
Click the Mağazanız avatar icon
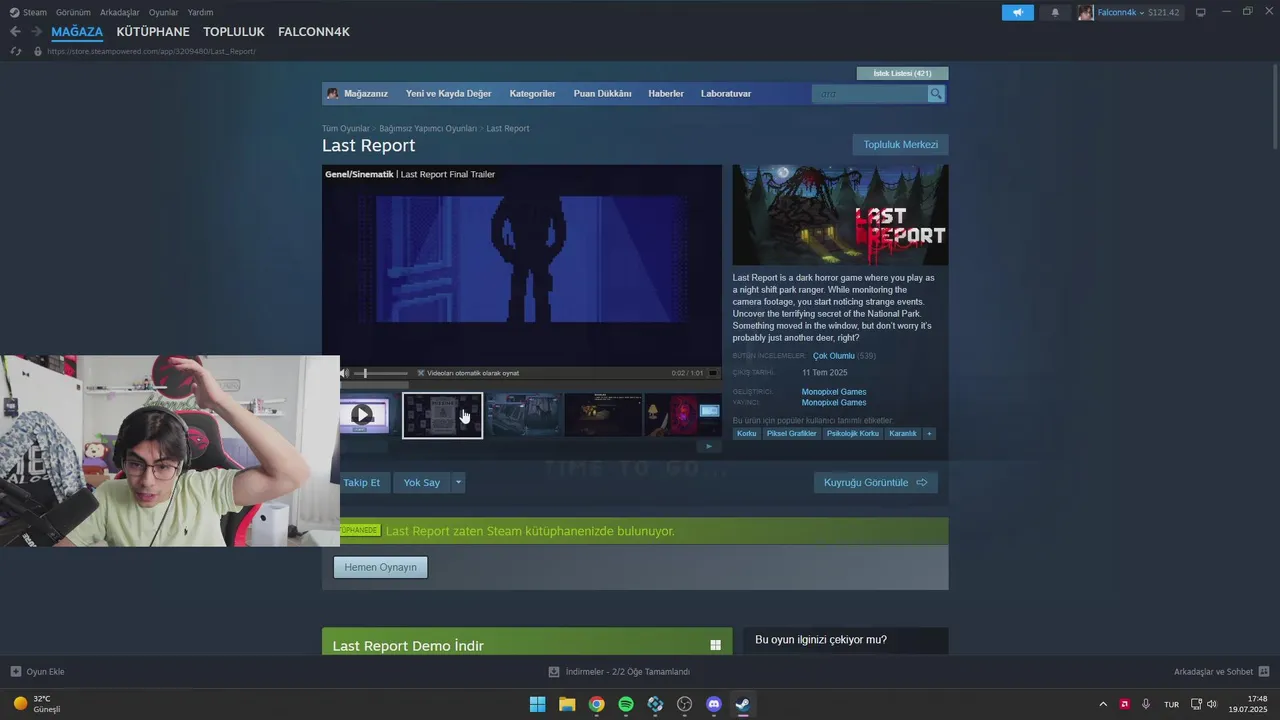point(333,94)
